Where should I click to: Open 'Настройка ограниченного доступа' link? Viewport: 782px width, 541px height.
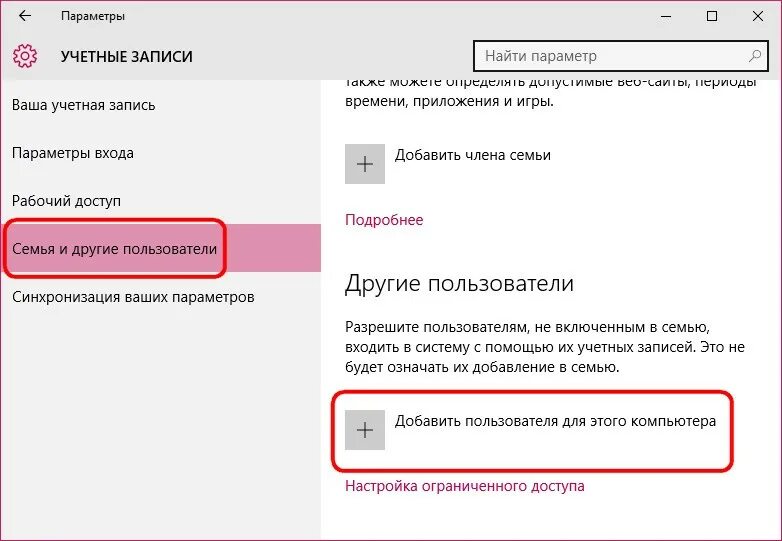(x=465, y=486)
